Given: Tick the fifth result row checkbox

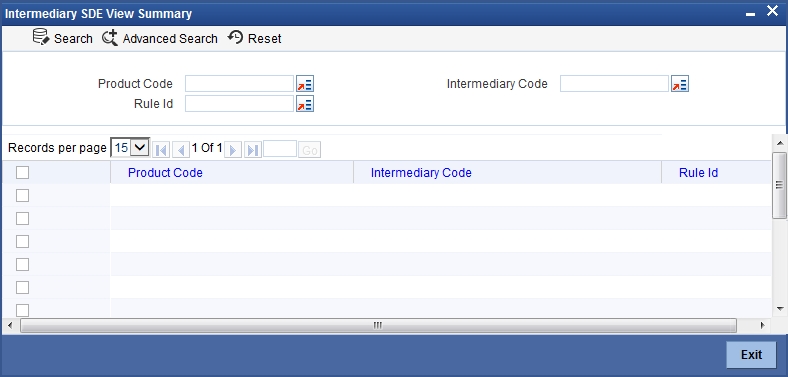Looking at the screenshot, I should (23, 288).
